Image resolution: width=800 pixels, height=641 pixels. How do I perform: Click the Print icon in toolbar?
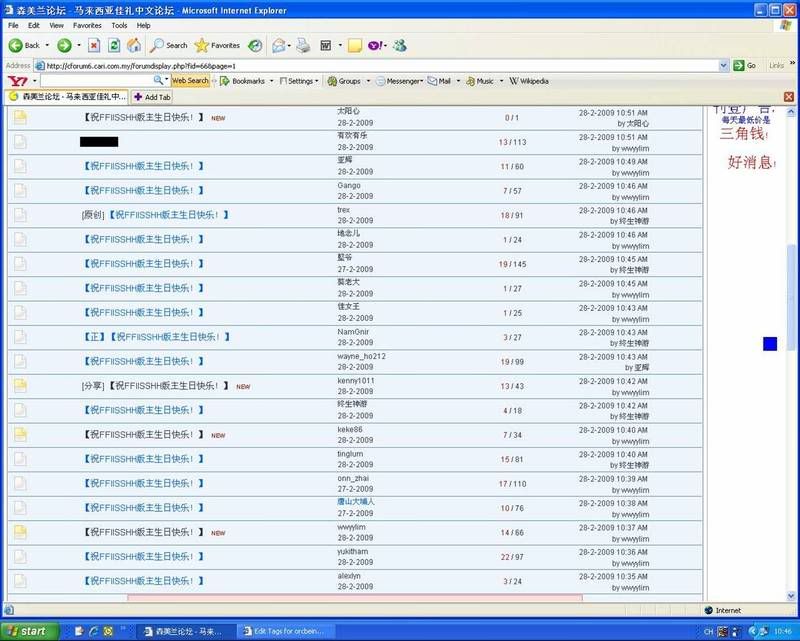pos(303,45)
